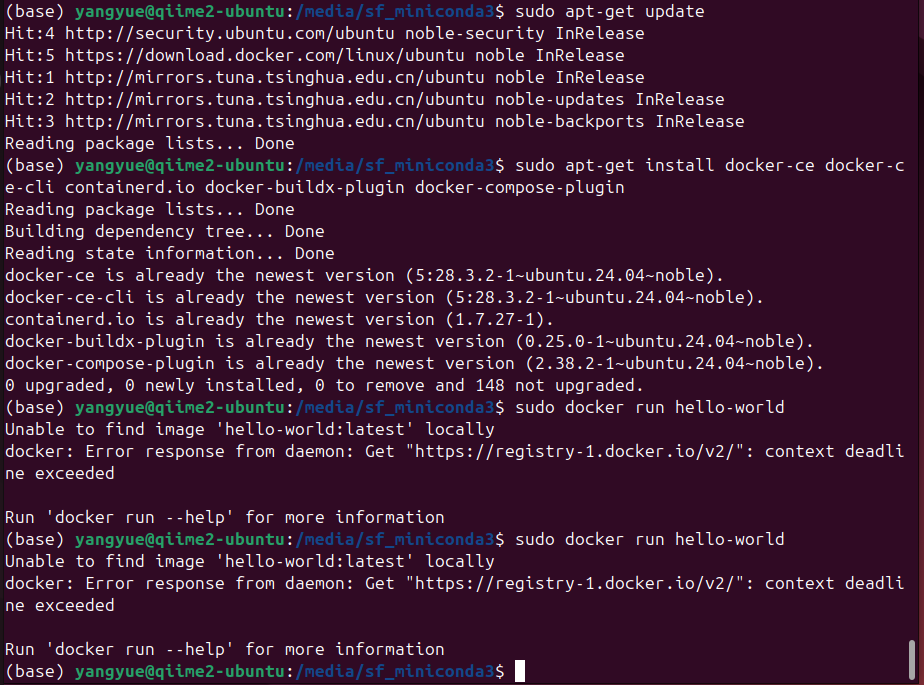Click the 'Hit:1' mirrors.tuna.tsinghua.edu.cn noble line
This screenshot has width=924, height=685.
325,77
